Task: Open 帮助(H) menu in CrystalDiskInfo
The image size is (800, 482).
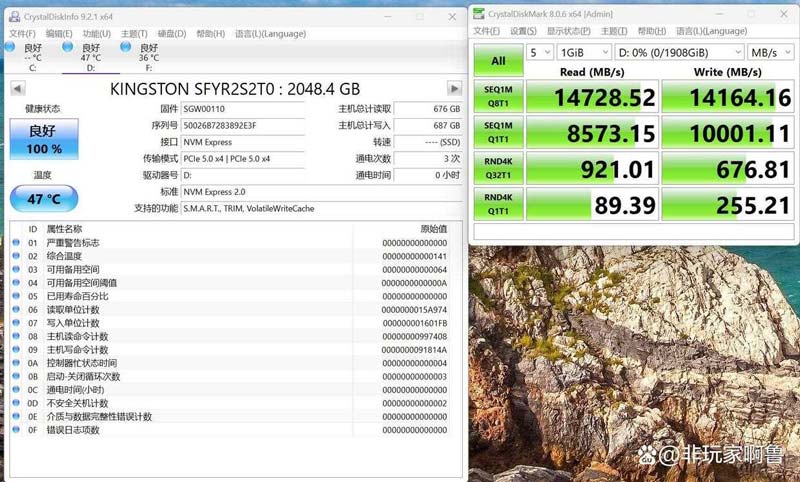Action: [x=210, y=34]
